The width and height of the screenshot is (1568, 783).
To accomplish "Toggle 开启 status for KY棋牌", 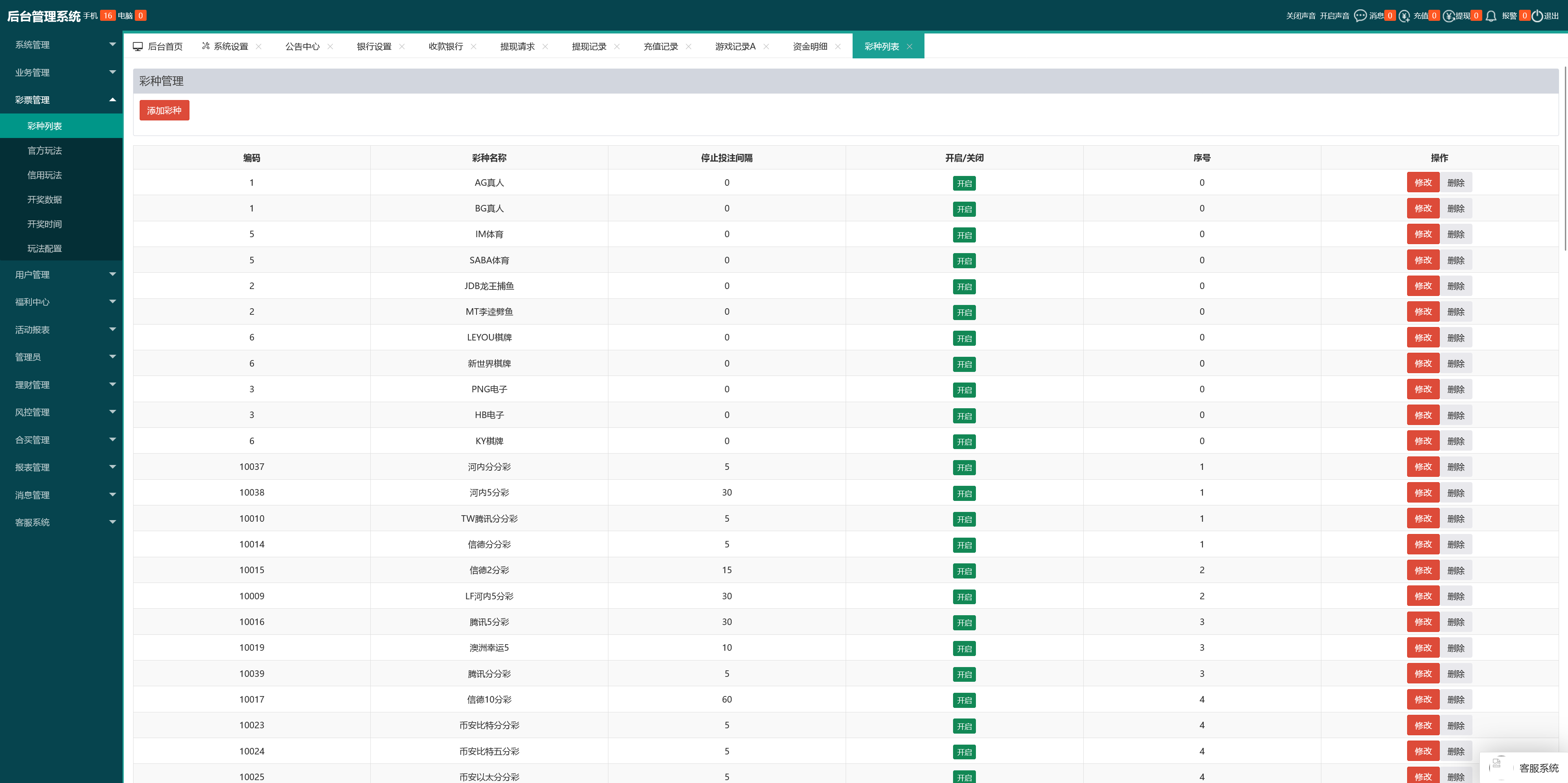I will click(964, 442).
